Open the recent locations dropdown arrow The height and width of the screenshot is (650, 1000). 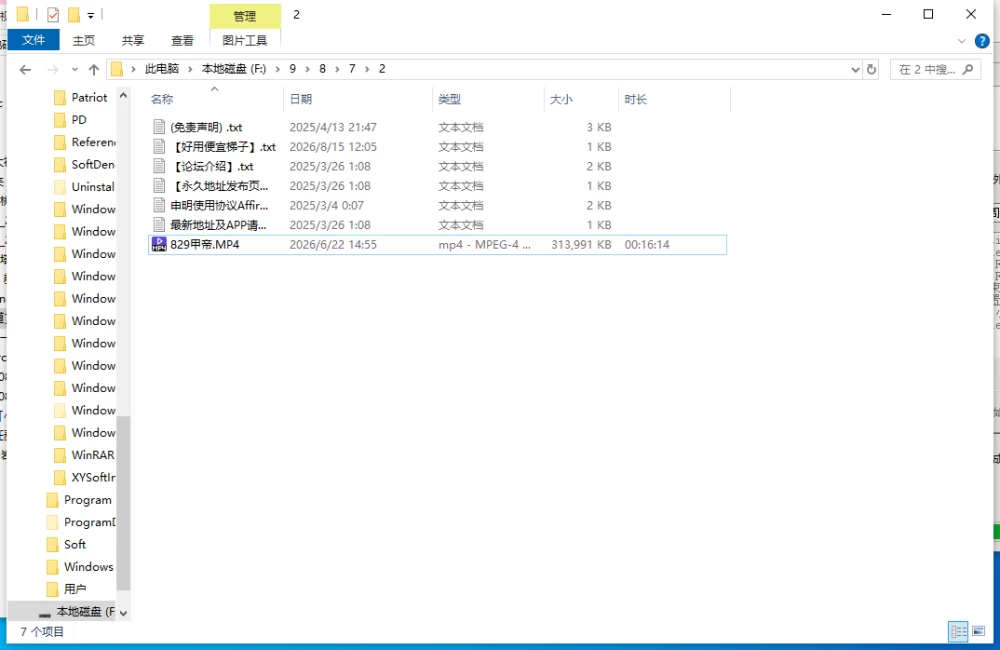click(x=75, y=70)
